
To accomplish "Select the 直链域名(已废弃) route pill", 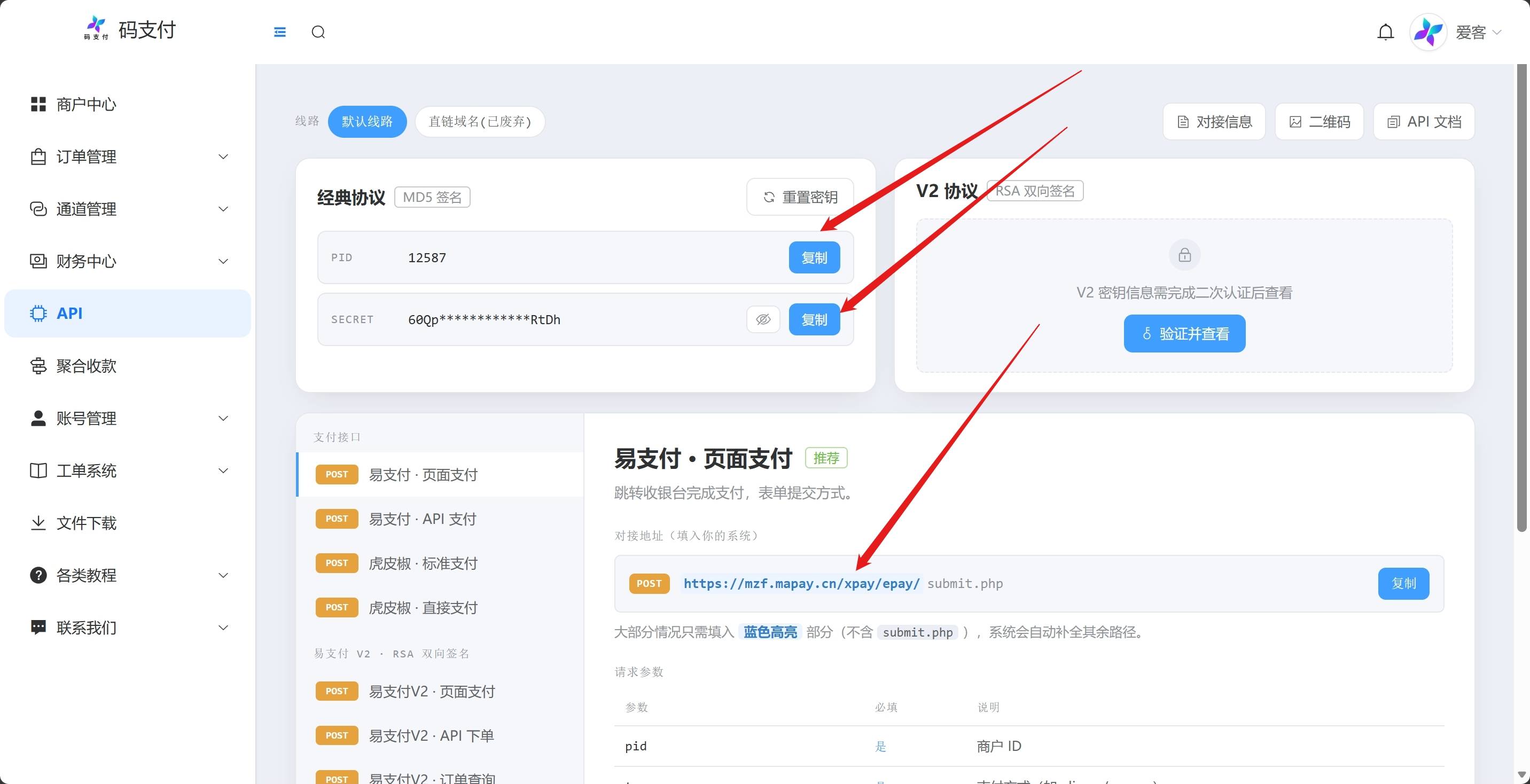I will pos(480,122).
